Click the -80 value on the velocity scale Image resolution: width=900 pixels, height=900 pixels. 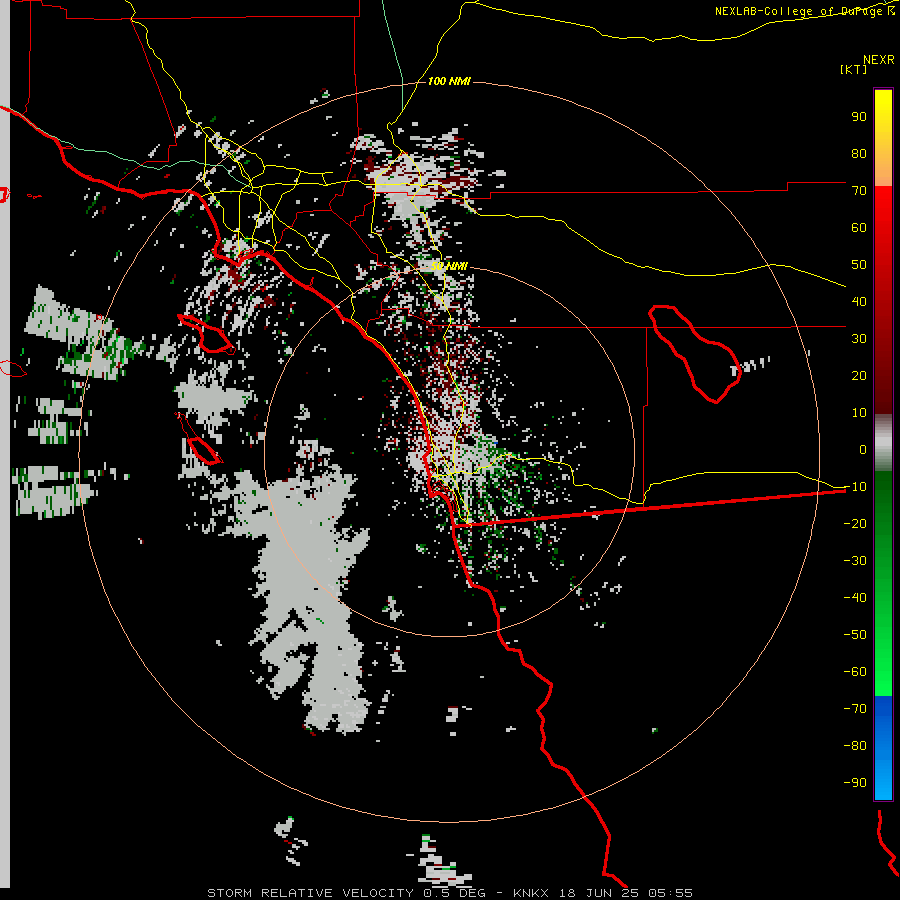(855, 746)
